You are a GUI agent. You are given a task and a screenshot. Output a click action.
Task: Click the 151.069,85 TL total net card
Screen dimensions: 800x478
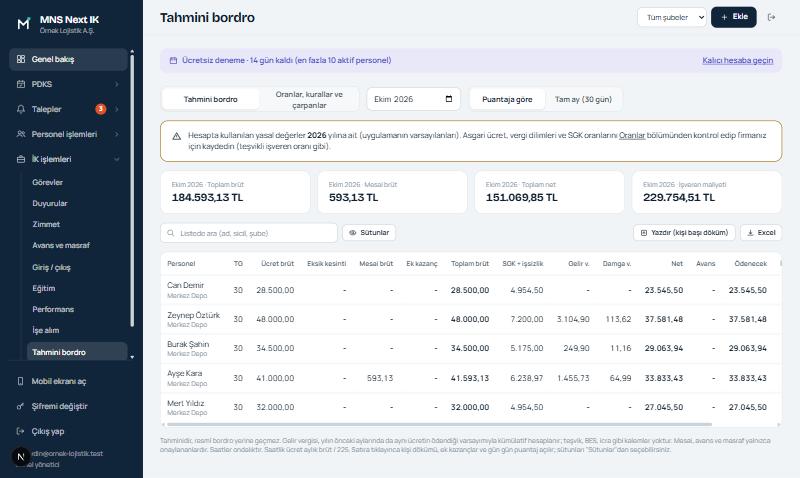549,192
